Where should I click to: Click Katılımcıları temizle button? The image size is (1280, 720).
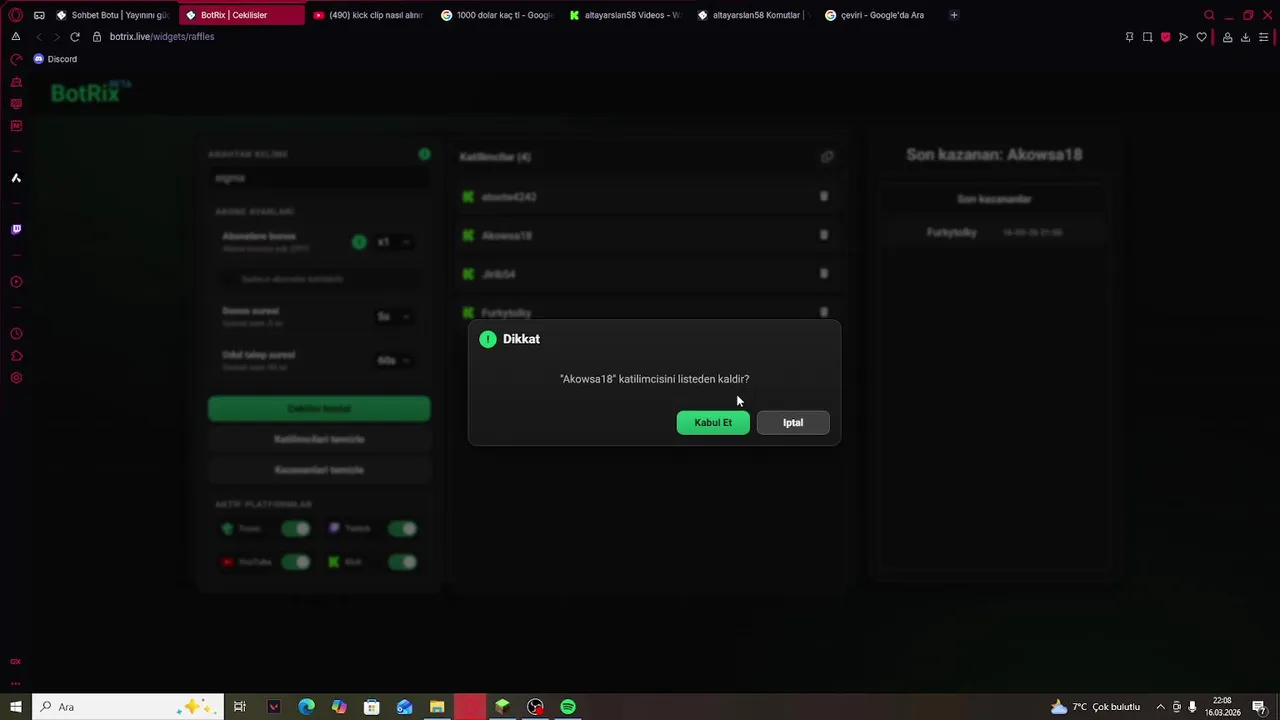tap(319, 439)
